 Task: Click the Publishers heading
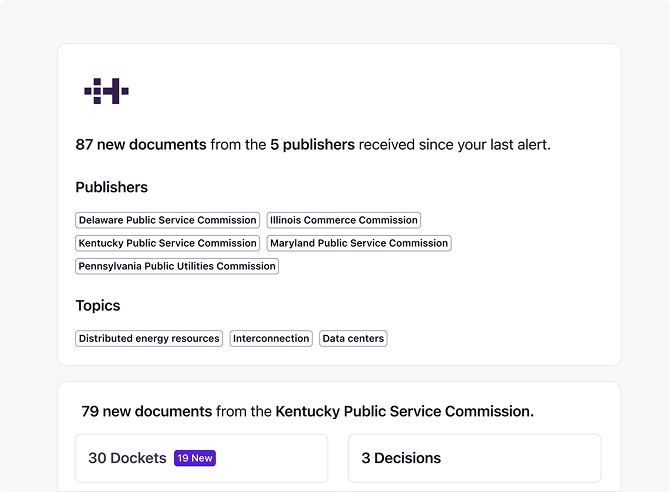pyautogui.click(x=112, y=187)
